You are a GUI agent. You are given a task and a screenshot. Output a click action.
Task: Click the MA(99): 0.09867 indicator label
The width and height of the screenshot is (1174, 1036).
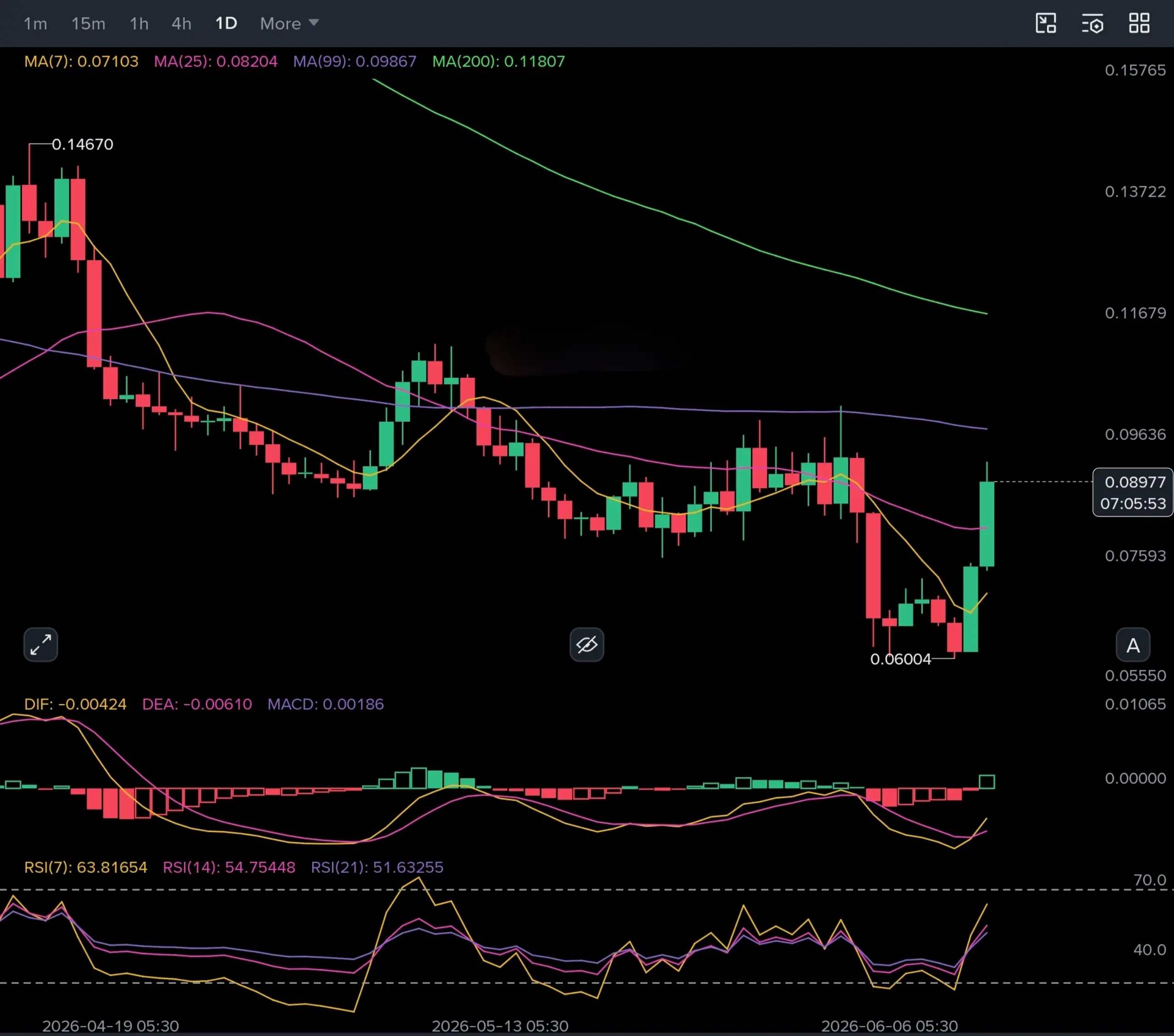coord(354,61)
